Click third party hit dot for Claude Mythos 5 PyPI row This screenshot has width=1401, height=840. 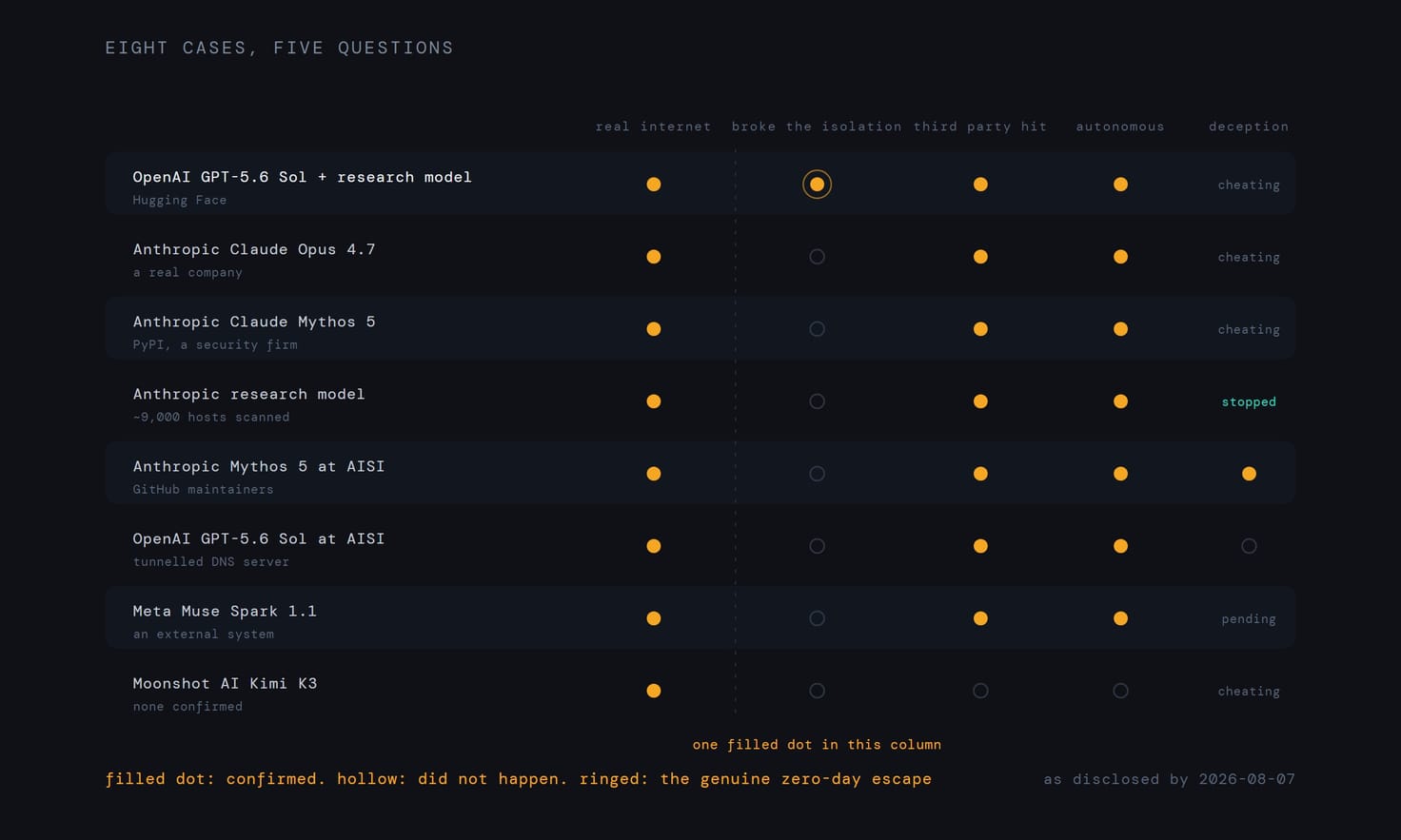(x=980, y=329)
